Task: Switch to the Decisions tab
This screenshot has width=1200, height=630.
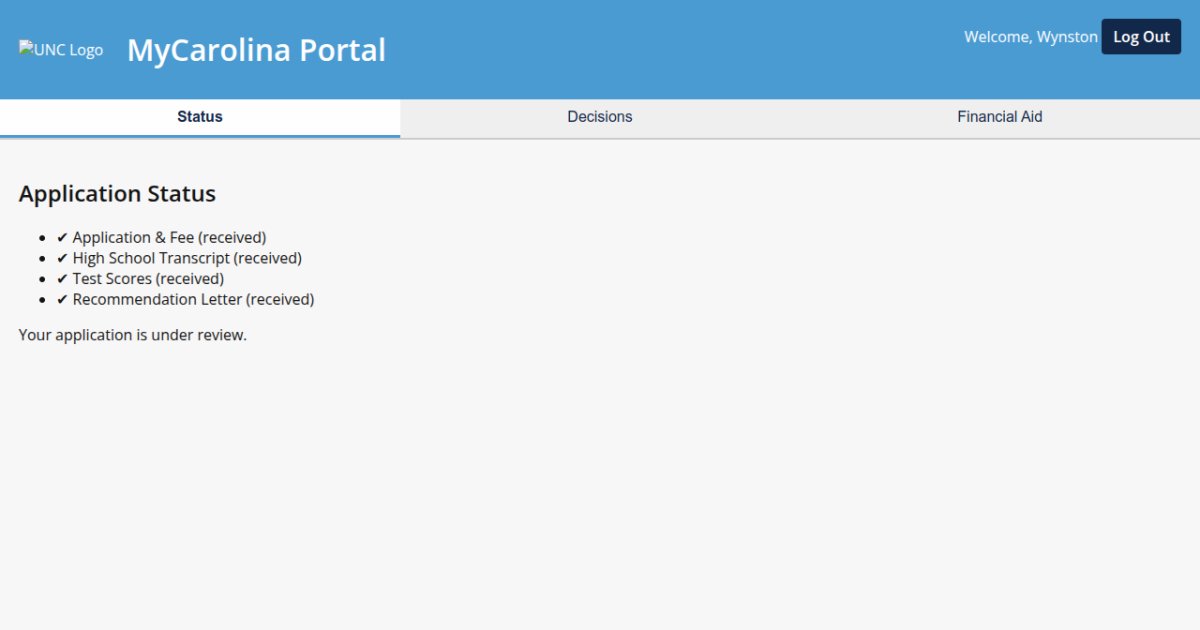Action: [600, 117]
